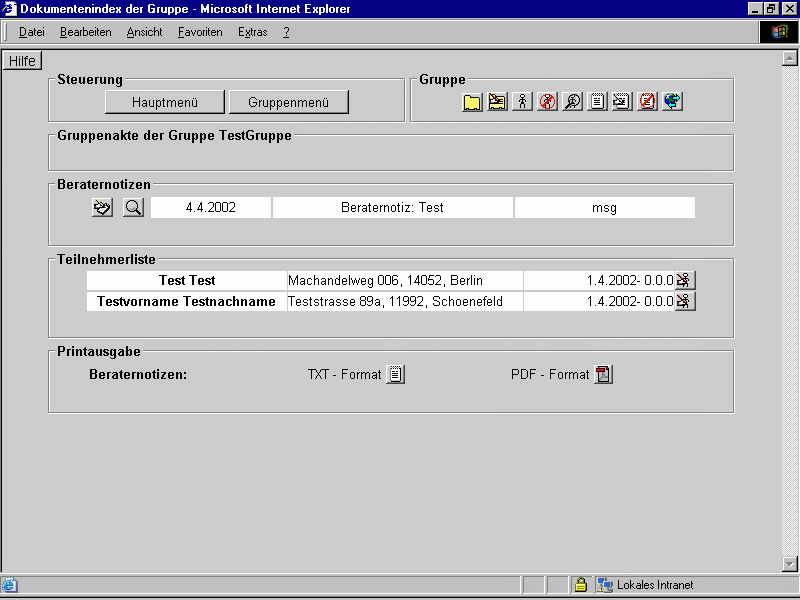
Task: Click the yellow folder icon in Gruppe
Action: tap(473, 102)
